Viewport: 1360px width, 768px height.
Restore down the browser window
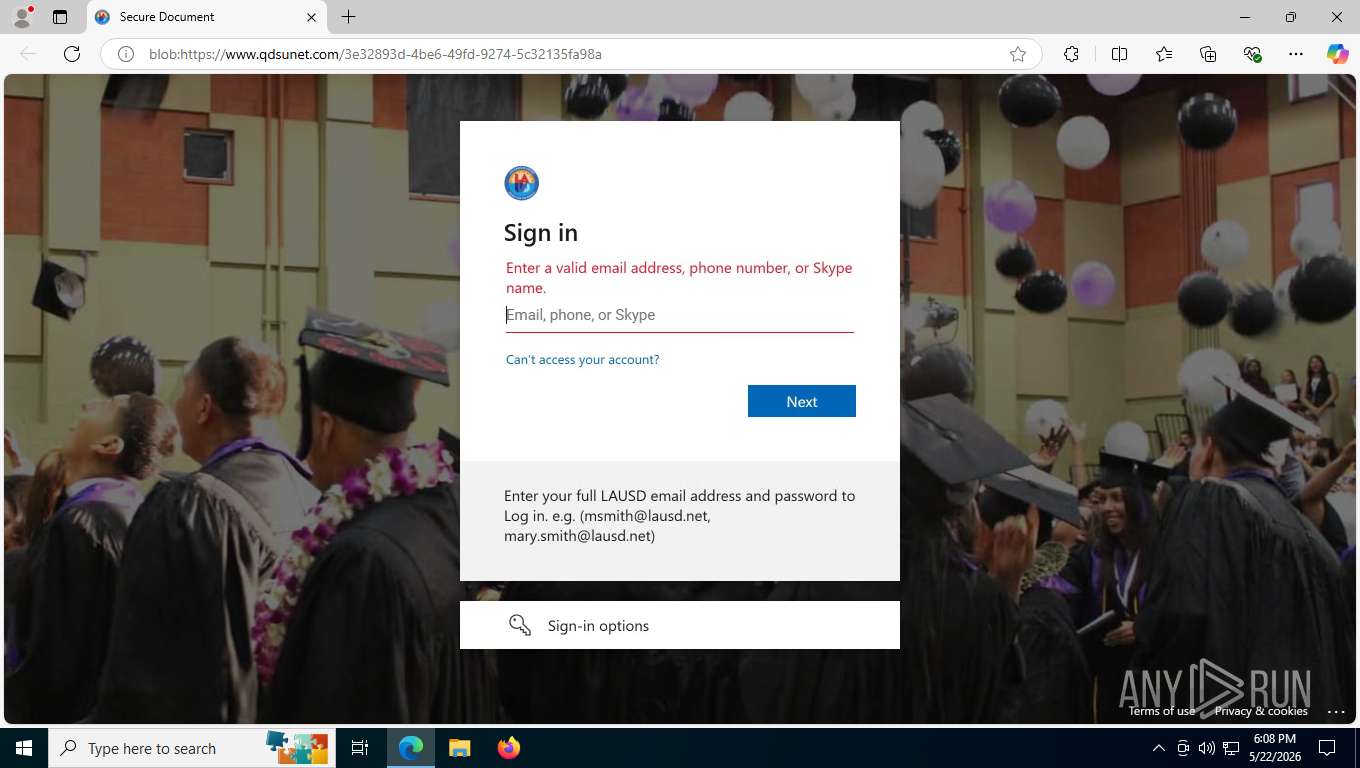tap(1291, 17)
